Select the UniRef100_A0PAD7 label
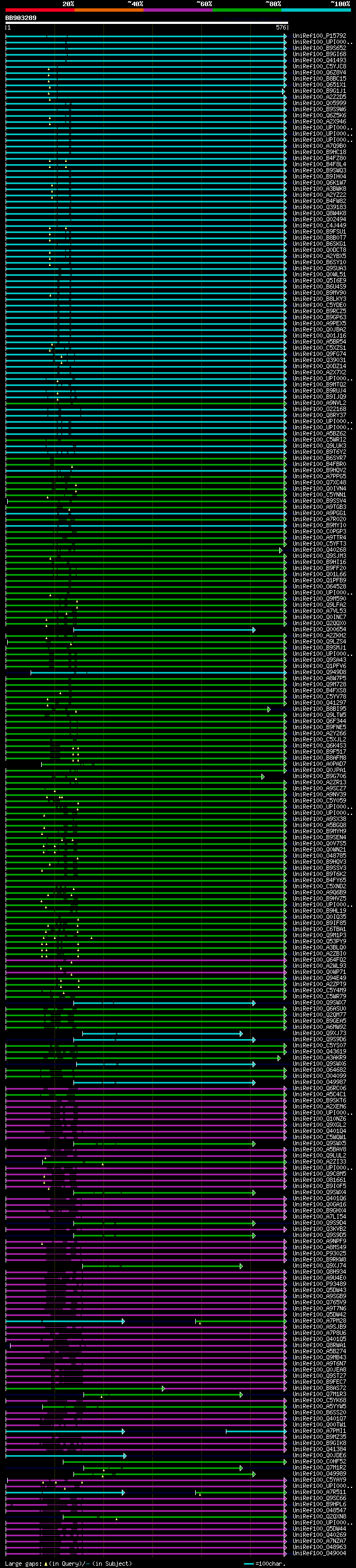Screen dimensions: 356x1568 coord(319,764)
